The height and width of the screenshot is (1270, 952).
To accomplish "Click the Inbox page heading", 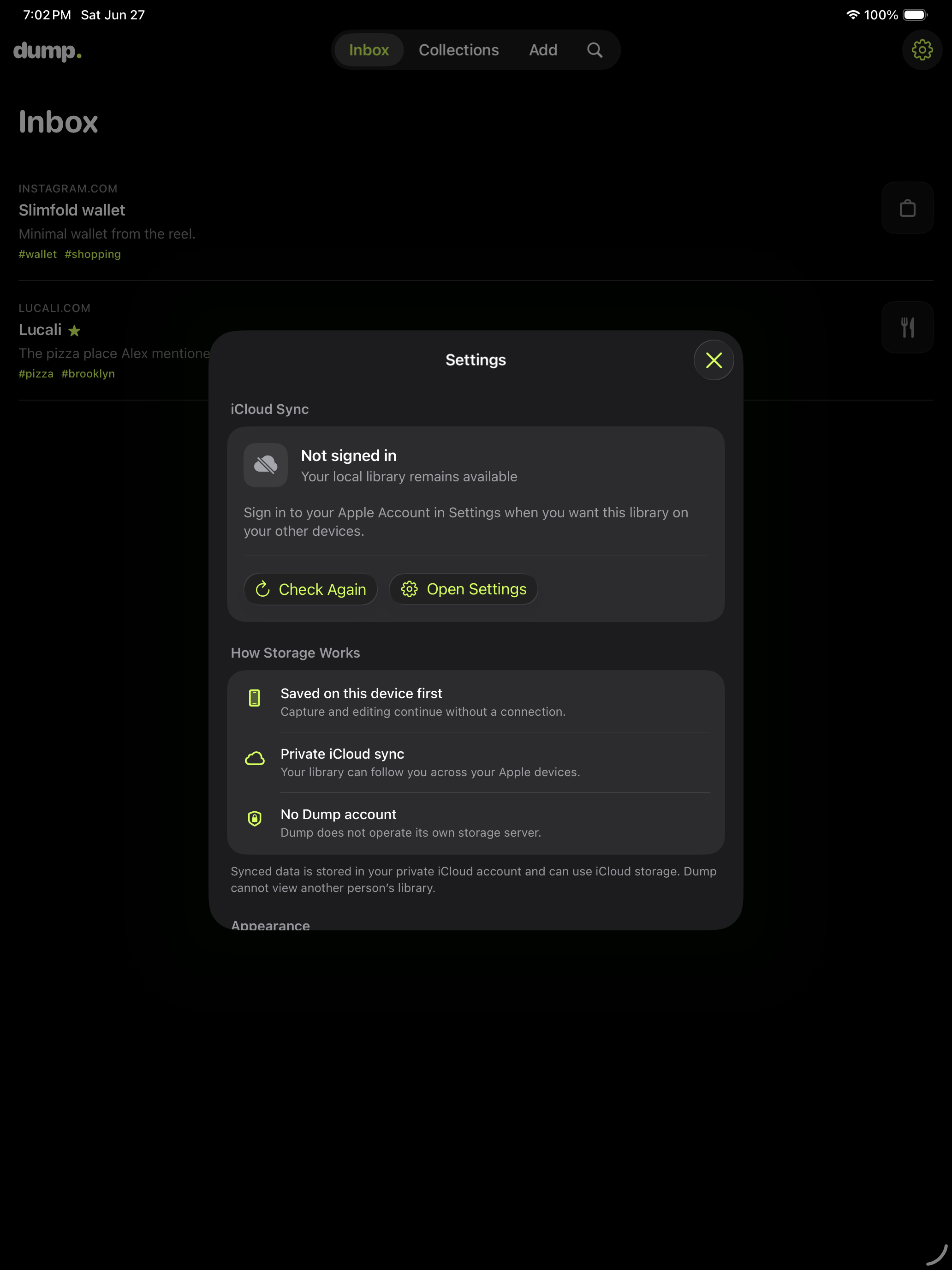I will point(59,122).
